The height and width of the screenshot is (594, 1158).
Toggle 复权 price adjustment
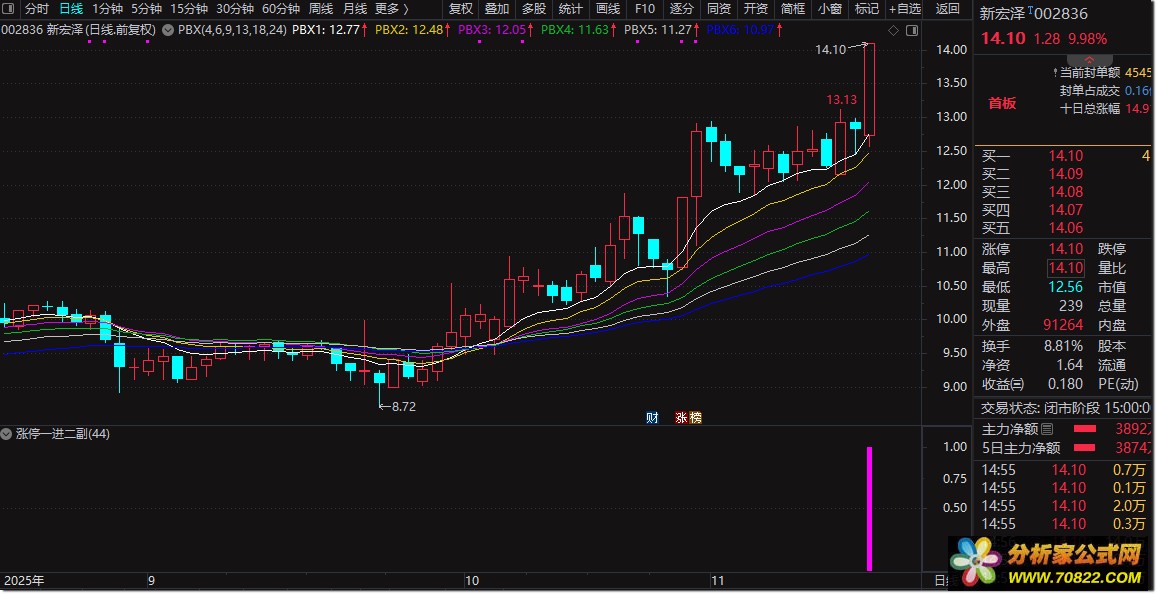(461, 9)
